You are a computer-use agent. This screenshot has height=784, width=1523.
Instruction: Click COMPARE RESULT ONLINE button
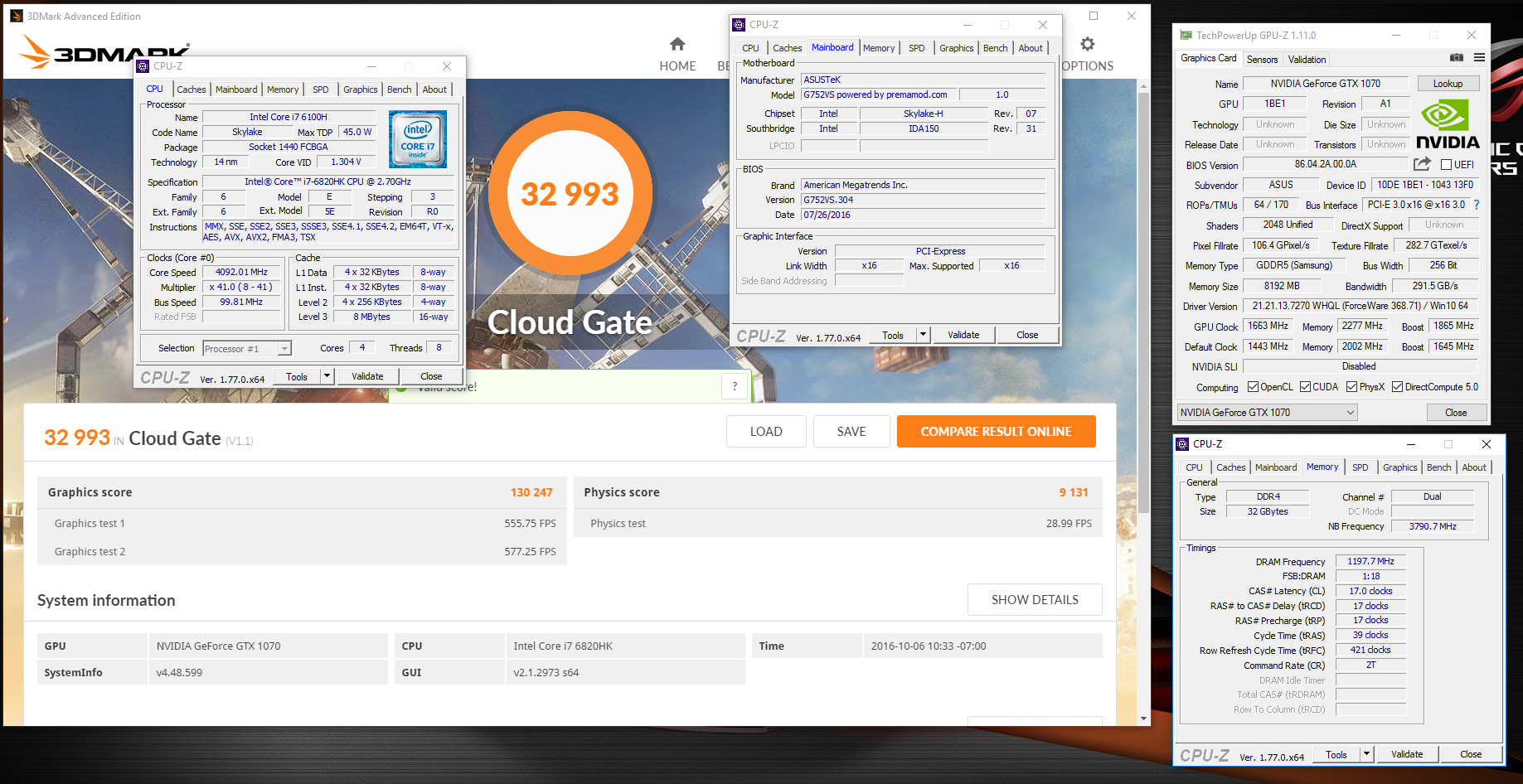pos(996,432)
